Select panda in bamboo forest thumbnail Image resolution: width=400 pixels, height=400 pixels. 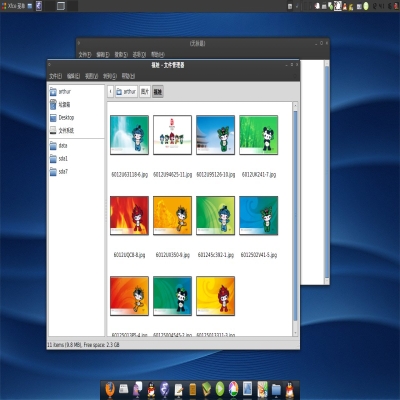pyautogui.click(x=259, y=135)
